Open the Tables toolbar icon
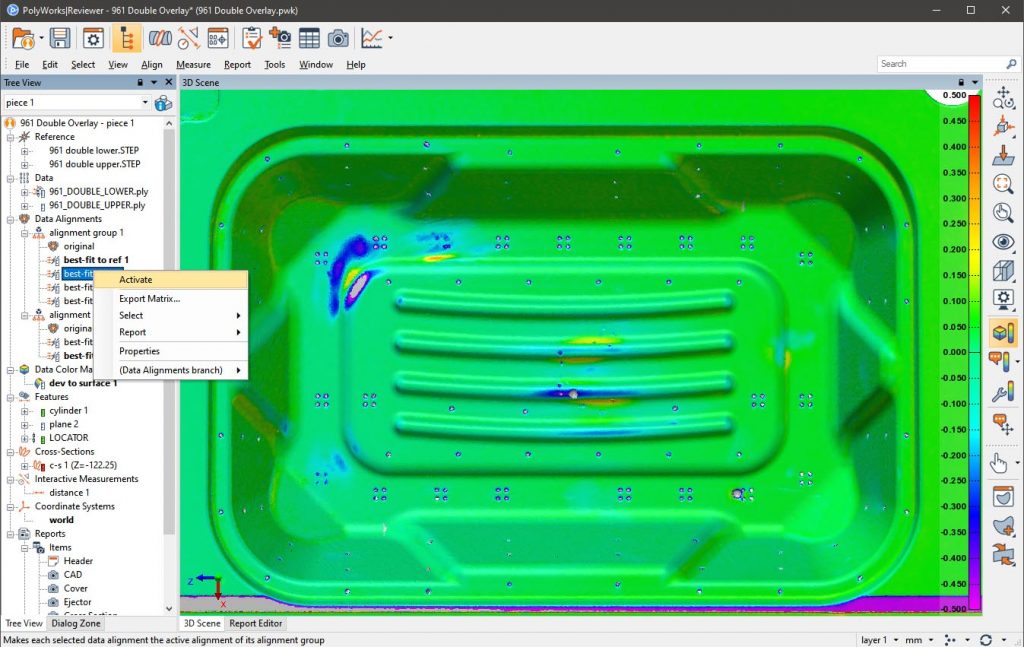 pos(309,38)
